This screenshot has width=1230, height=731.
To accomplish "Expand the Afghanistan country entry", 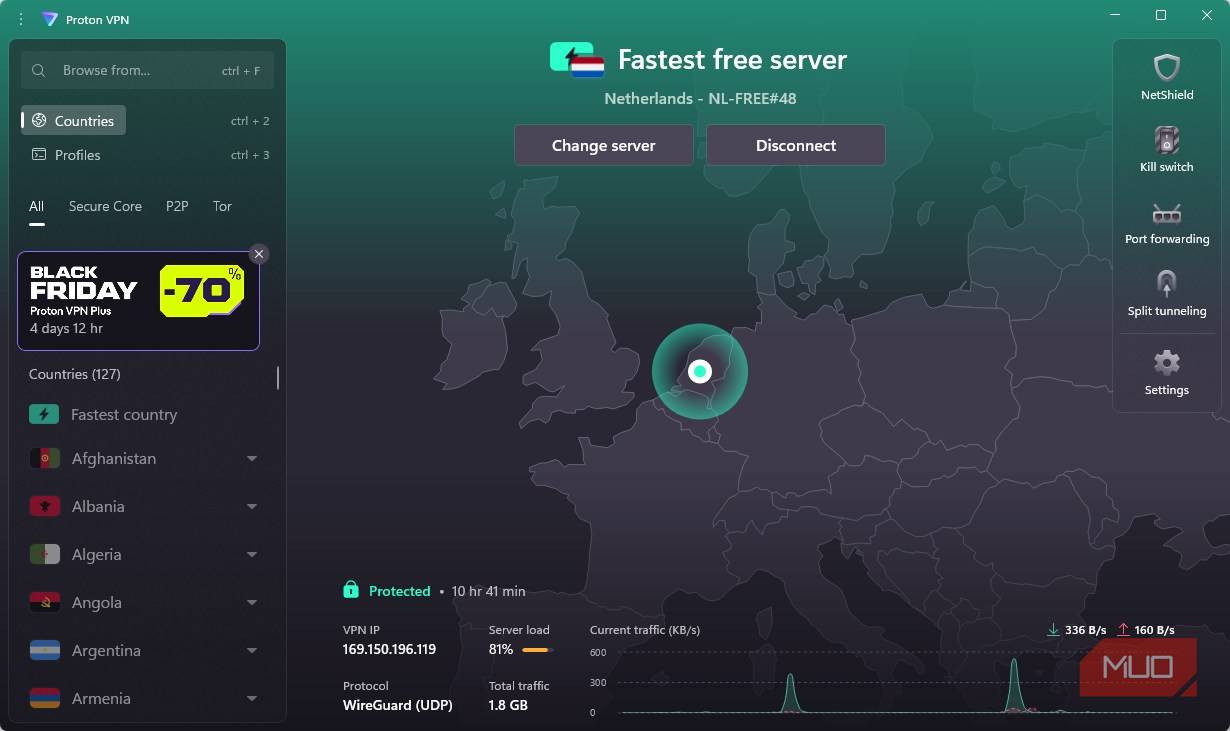I will [251, 458].
